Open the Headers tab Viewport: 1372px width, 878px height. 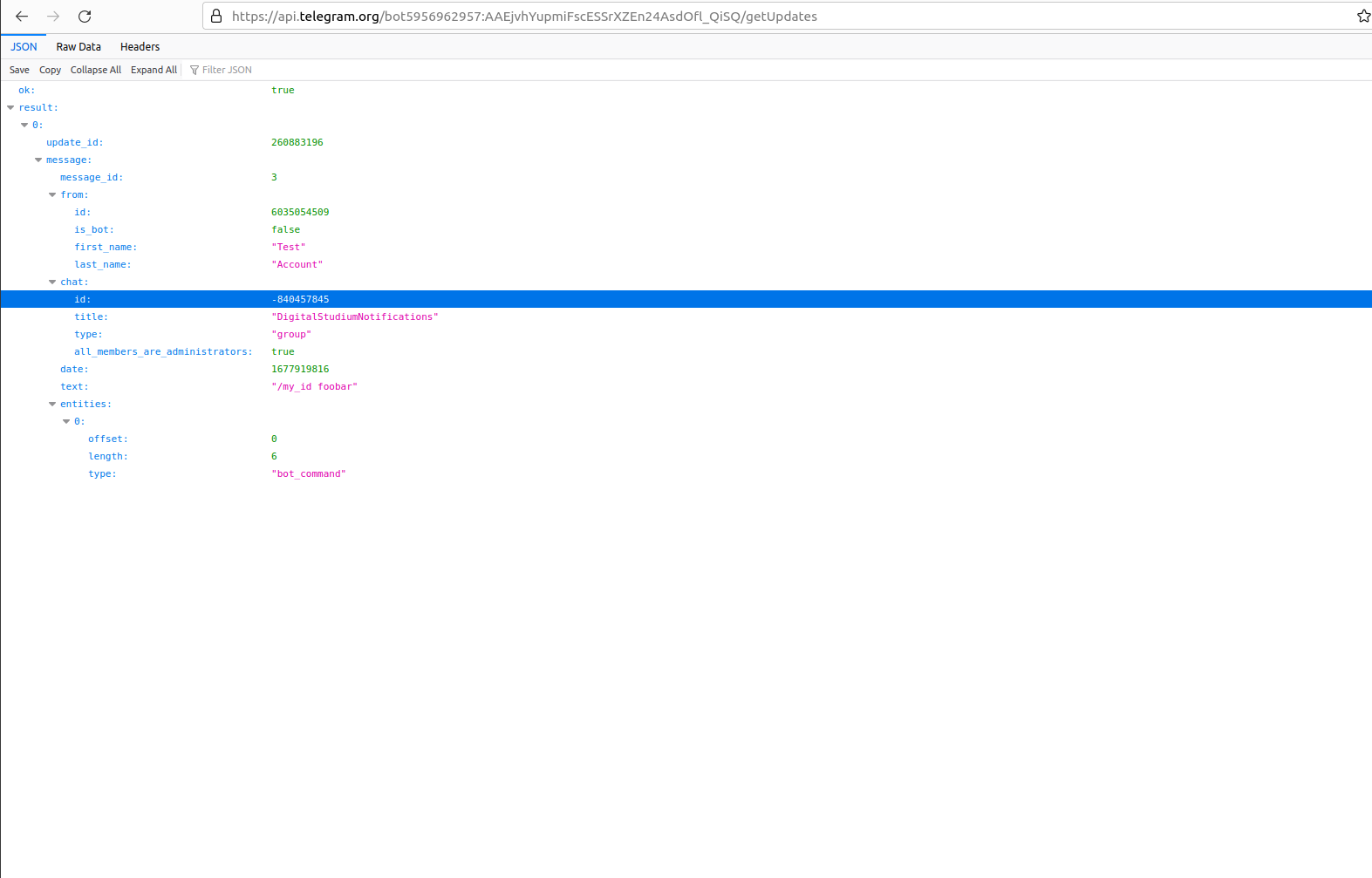140,47
